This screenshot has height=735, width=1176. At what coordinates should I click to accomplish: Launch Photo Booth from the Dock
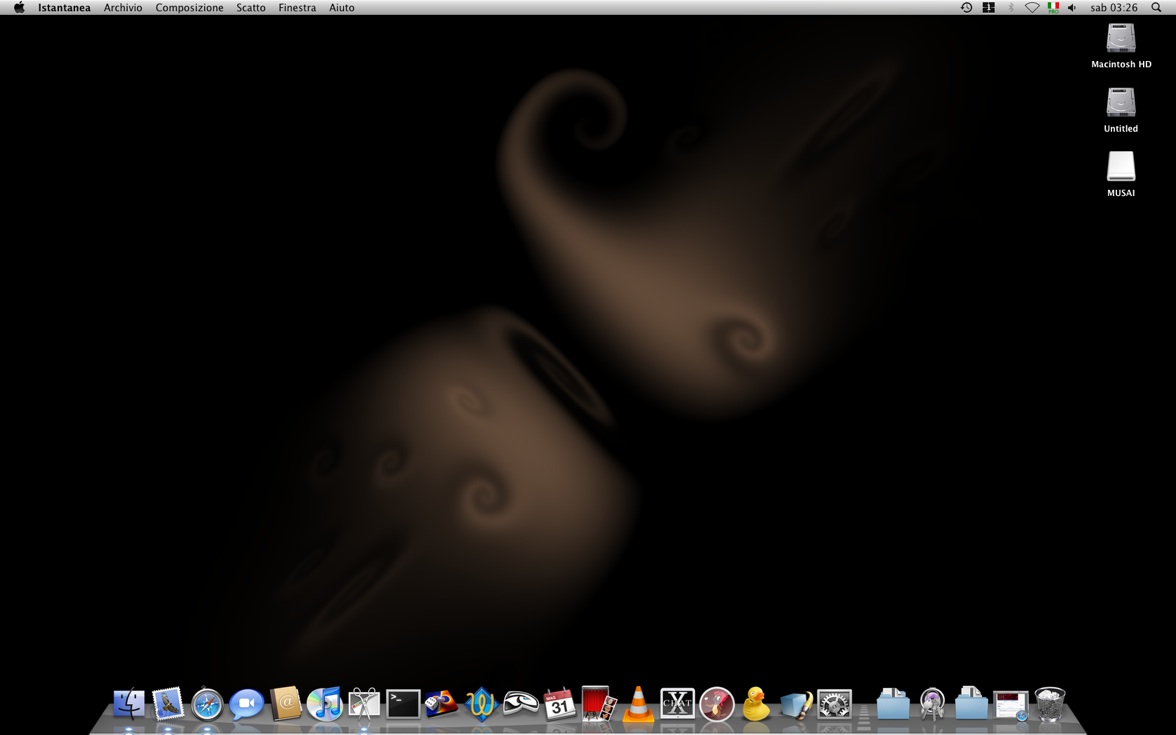(x=598, y=704)
